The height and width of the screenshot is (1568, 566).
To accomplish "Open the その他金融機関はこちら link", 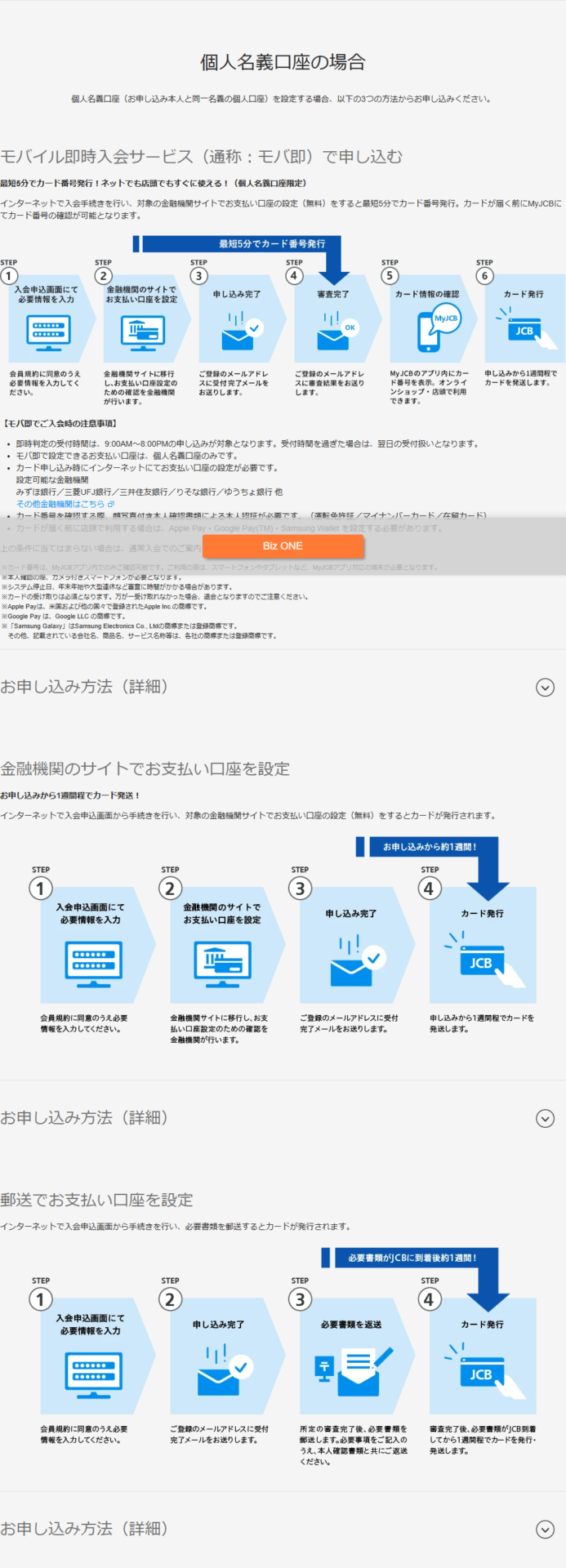I will pos(60,504).
